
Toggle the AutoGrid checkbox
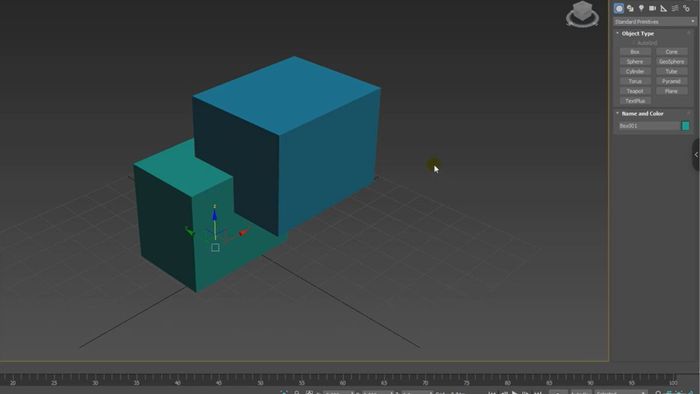[x=647, y=43]
